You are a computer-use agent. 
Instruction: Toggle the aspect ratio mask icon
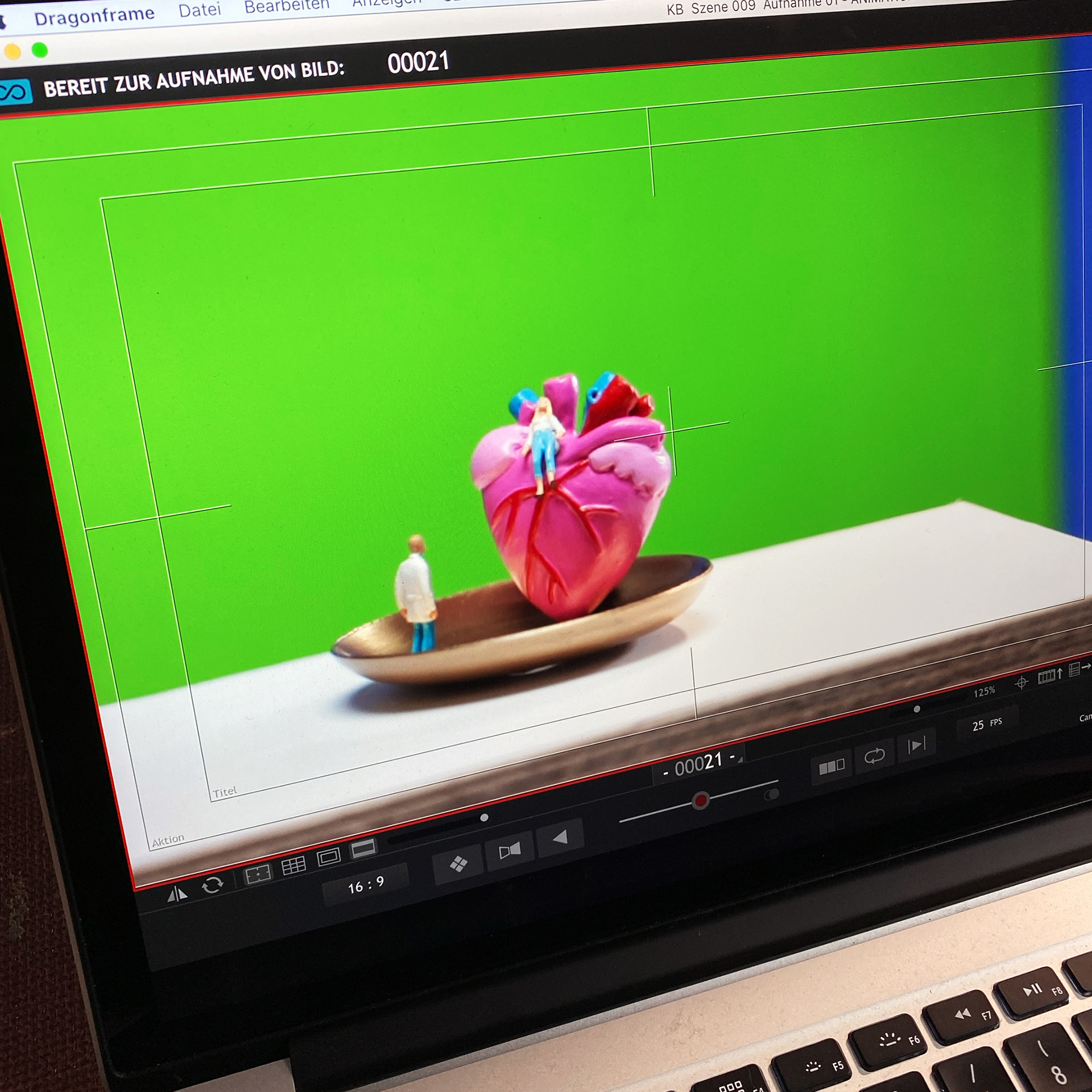[329, 857]
